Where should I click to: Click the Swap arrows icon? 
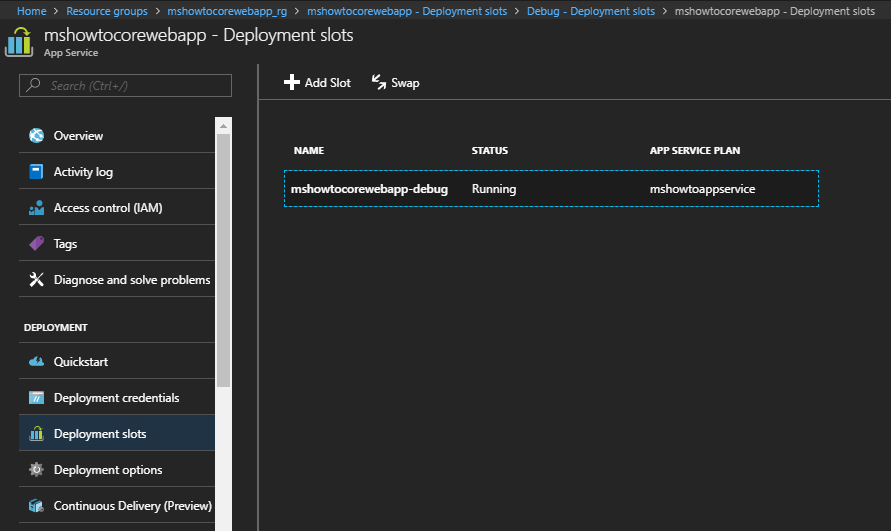click(379, 82)
